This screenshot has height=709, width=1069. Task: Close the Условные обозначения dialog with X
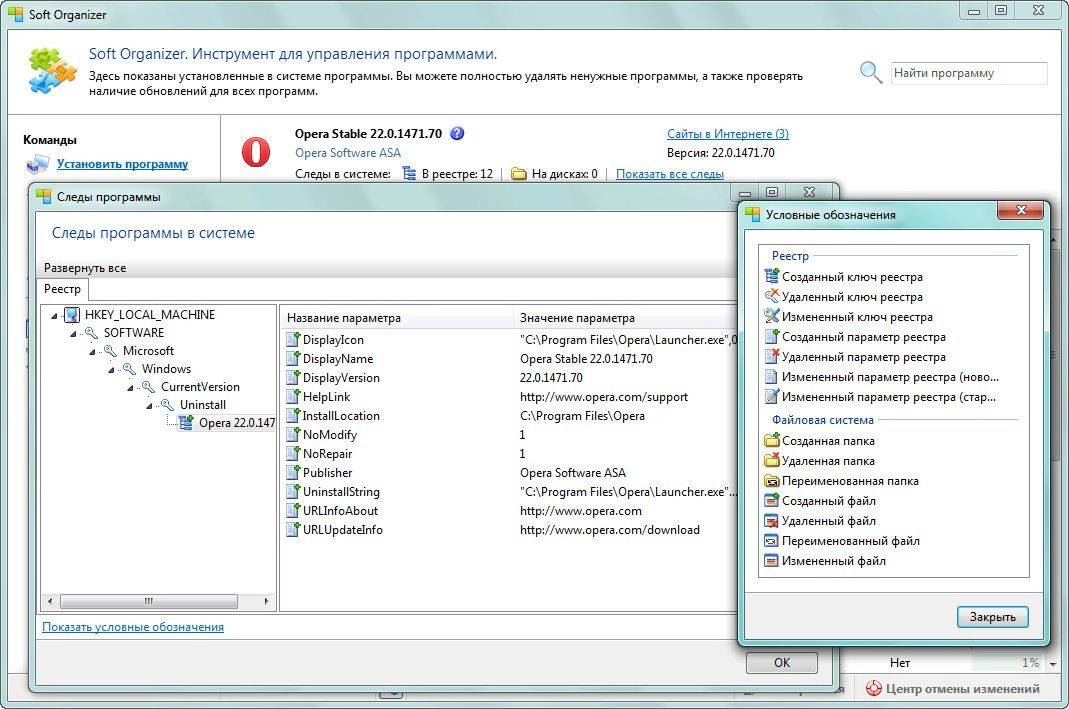point(1020,210)
